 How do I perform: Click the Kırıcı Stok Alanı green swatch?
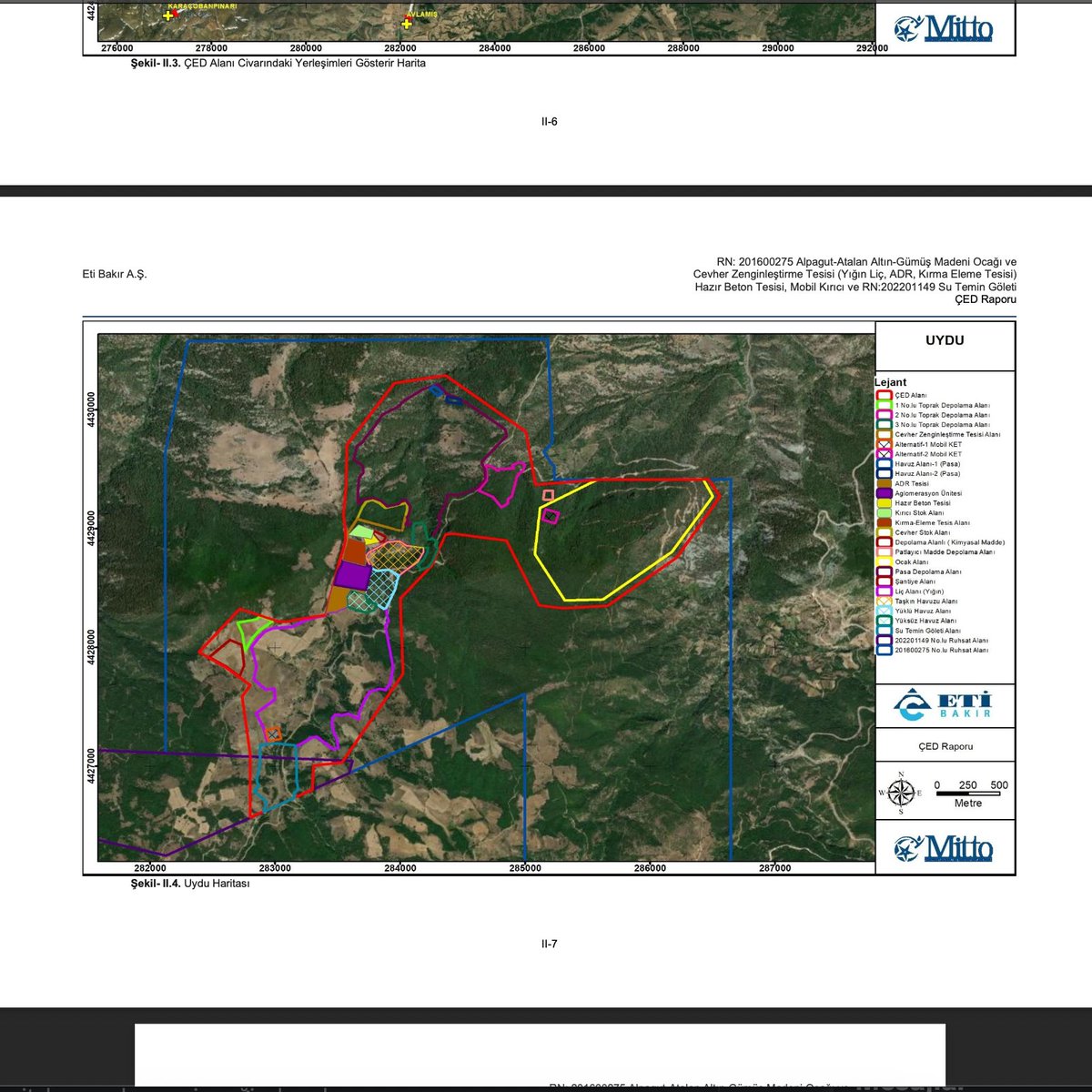pyautogui.click(x=884, y=513)
